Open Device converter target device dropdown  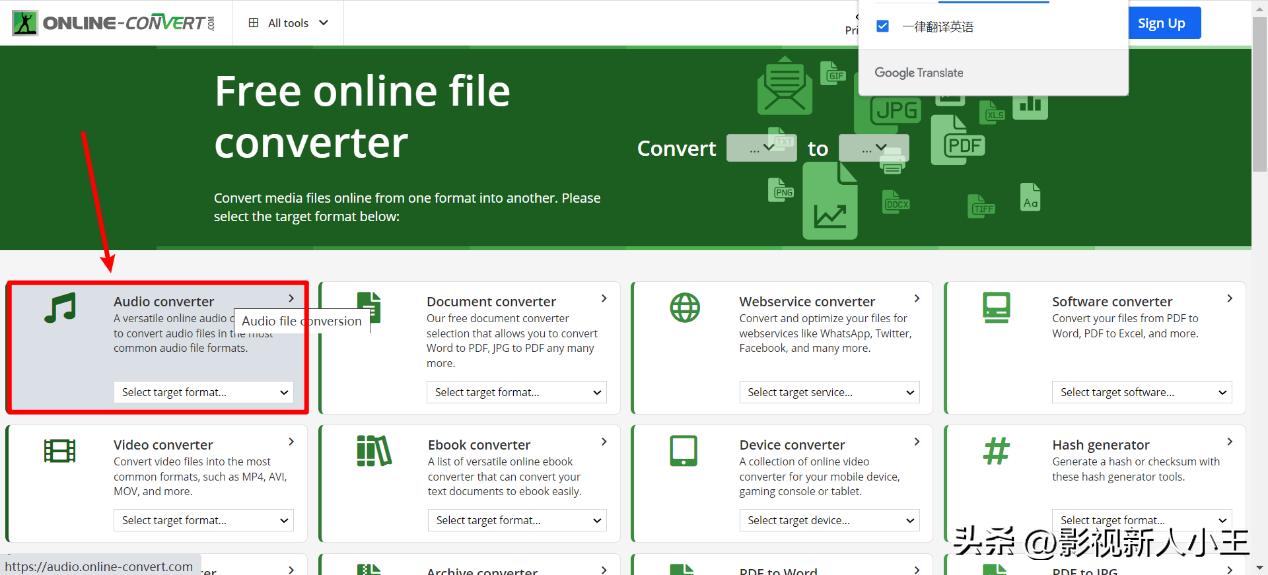point(829,520)
